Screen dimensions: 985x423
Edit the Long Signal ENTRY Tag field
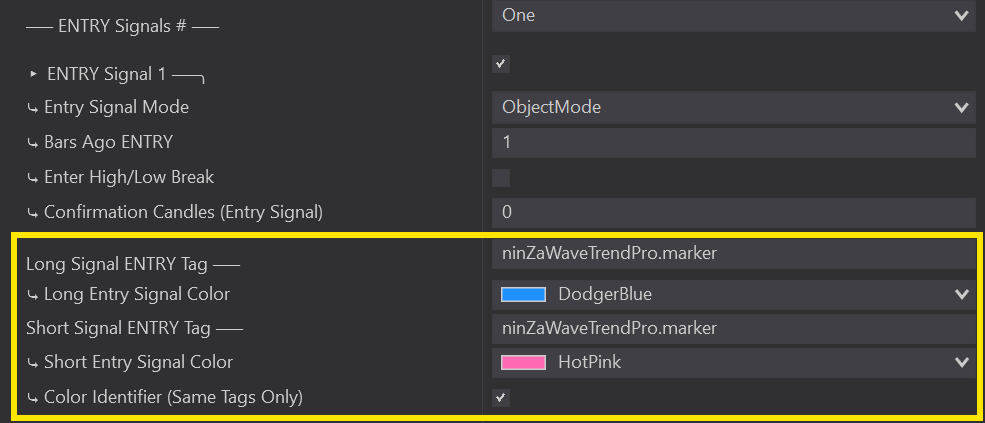[733, 254]
